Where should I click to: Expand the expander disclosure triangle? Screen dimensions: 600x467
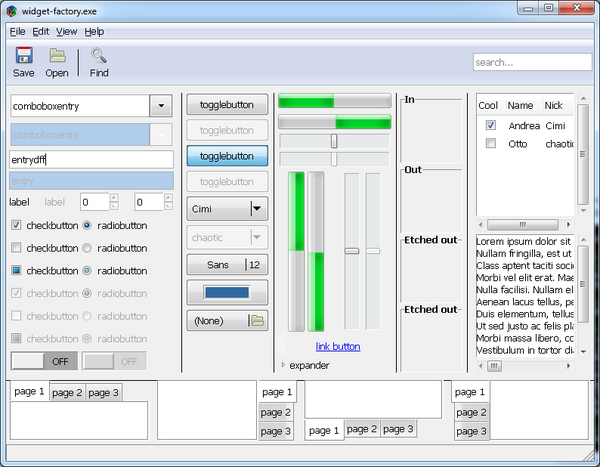point(282,366)
